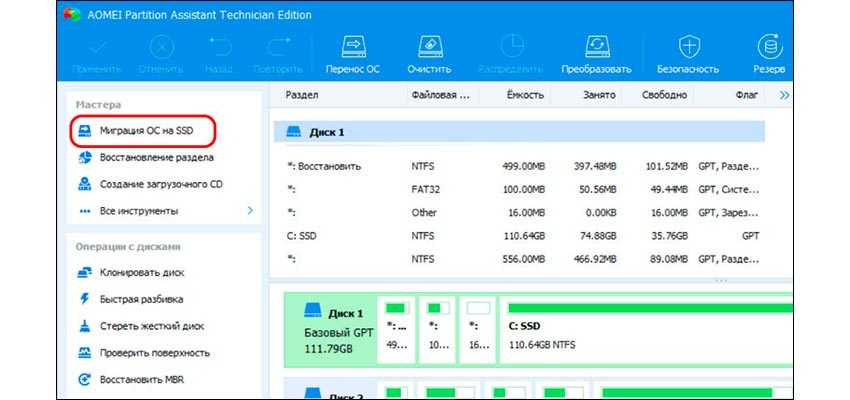Open Восстановление раздела wizard

[156, 158]
